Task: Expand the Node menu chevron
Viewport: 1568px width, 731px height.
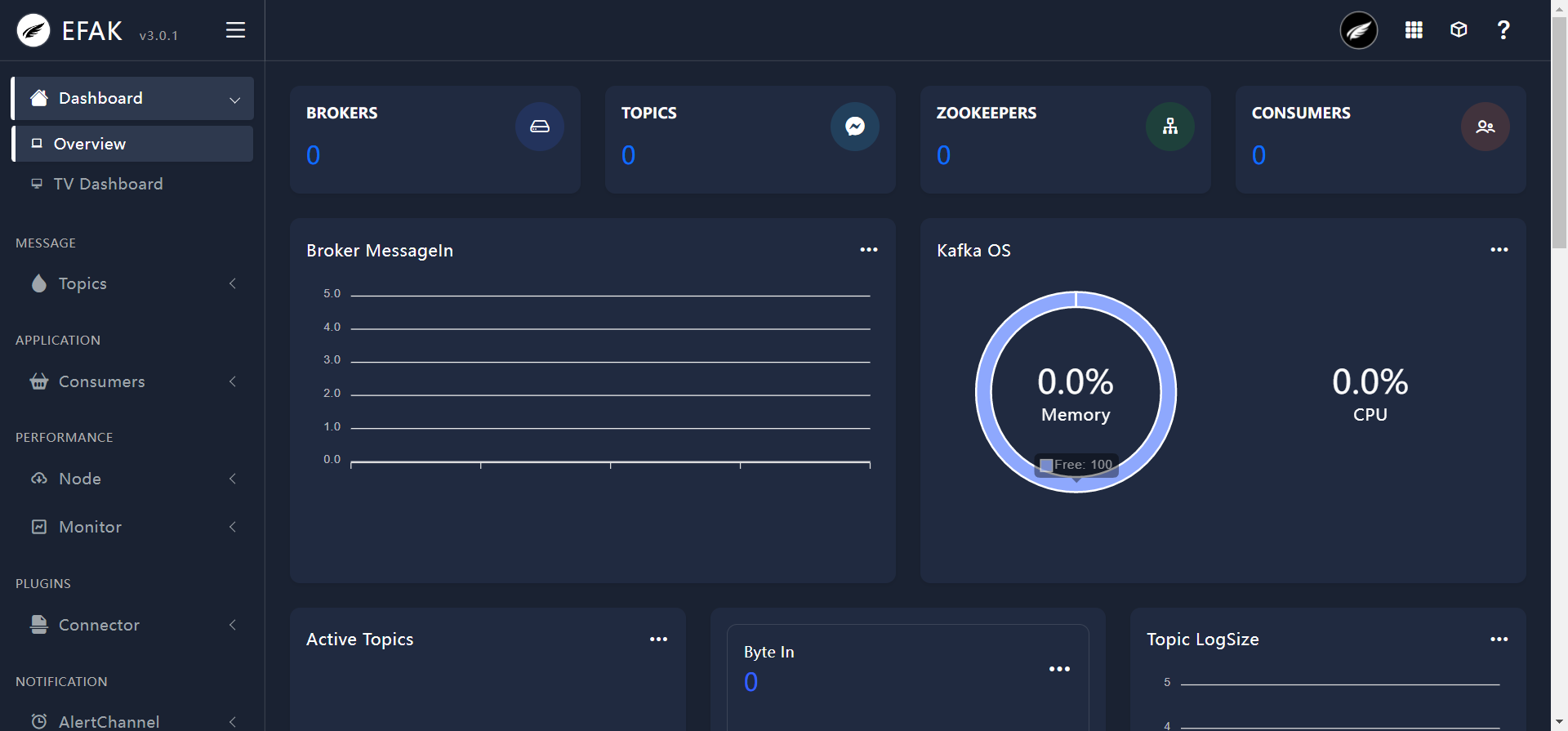Action: click(x=233, y=479)
